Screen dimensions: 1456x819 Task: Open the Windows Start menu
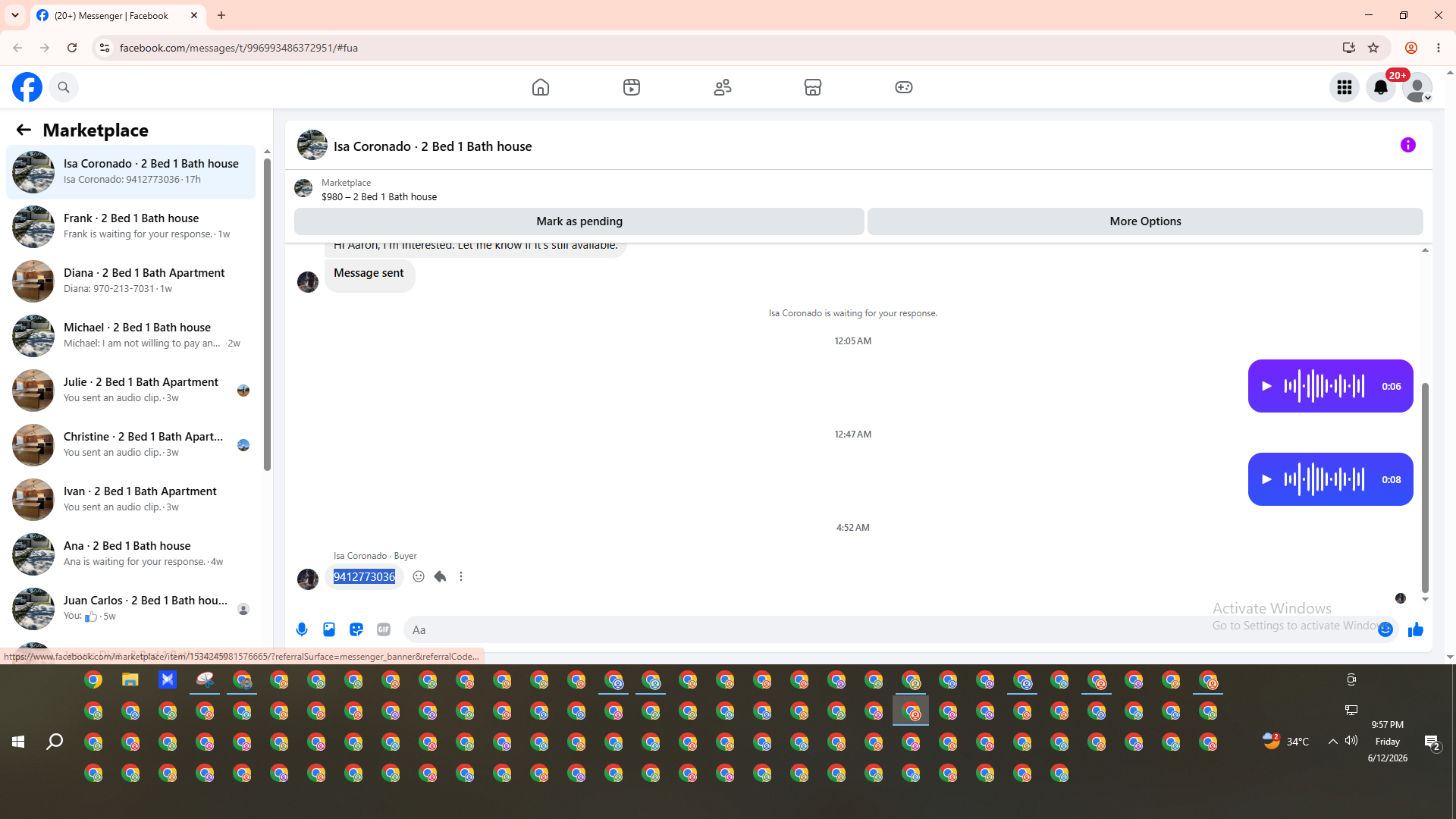[x=18, y=742]
